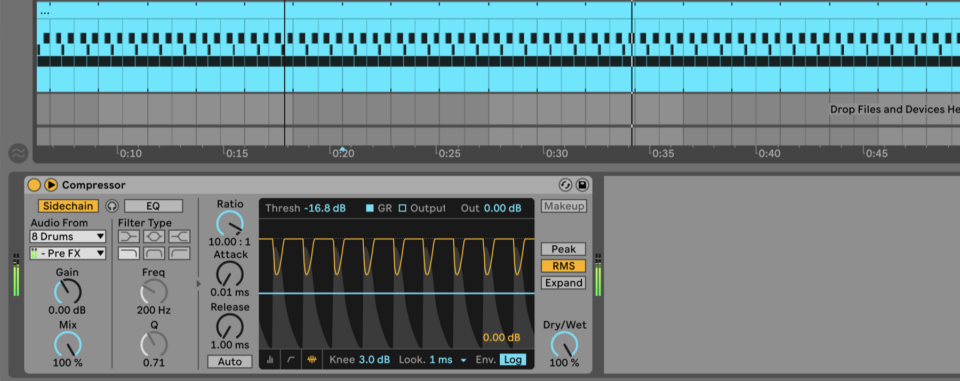The image size is (960, 381).
Task: Click the 0:30 timeline ruler mark
Action: pos(557,154)
